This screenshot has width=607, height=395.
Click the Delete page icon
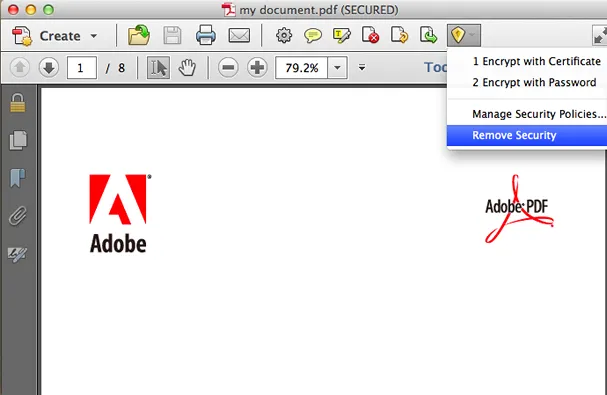(370, 35)
